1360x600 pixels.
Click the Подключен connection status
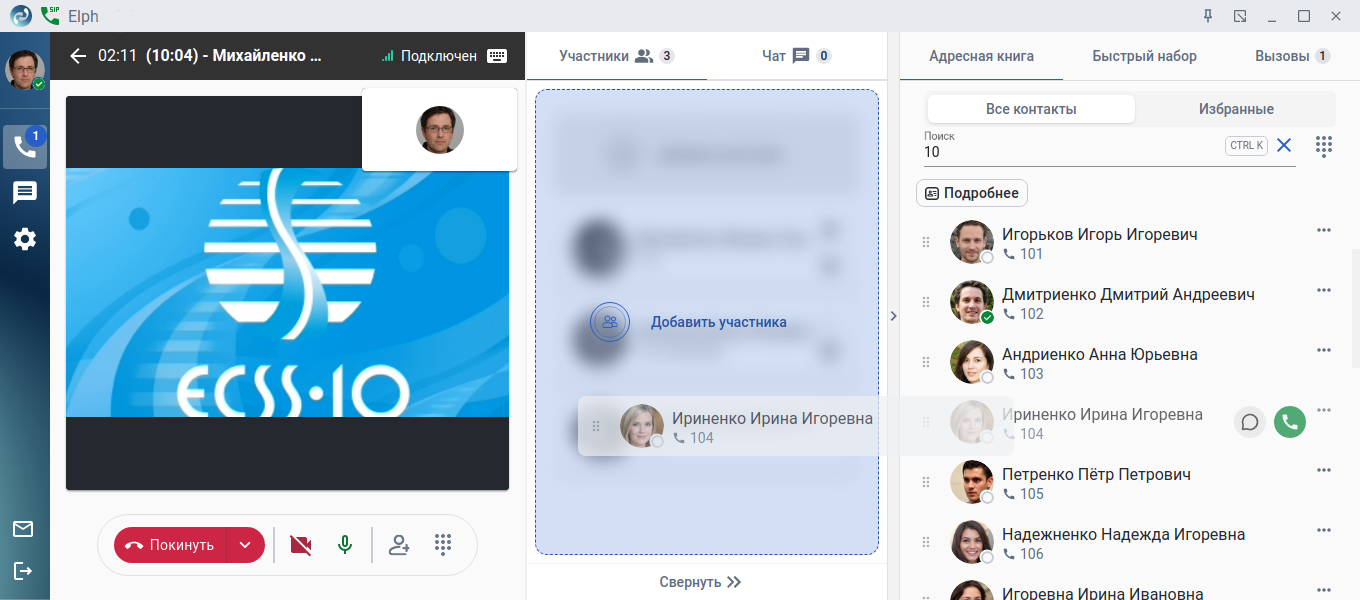click(x=430, y=56)
